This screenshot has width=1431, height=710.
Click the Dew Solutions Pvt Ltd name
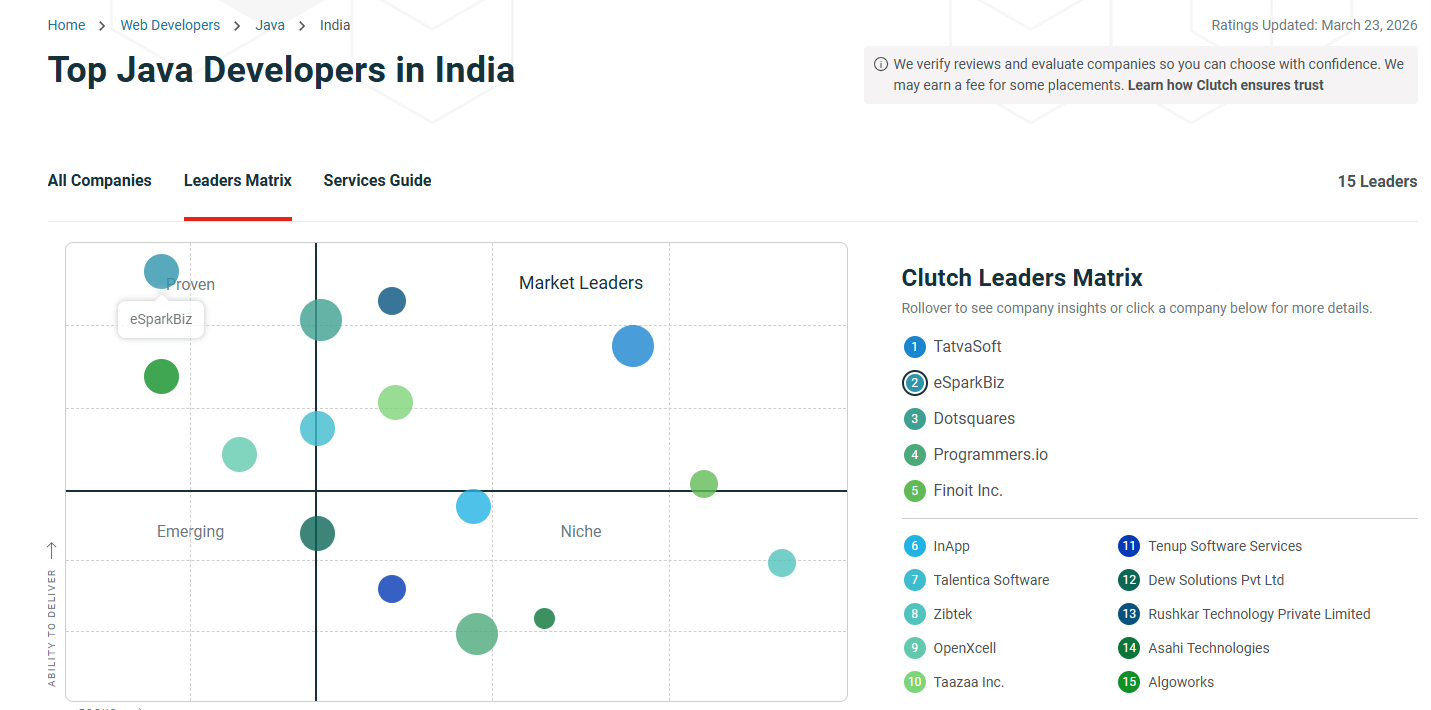pos(1216,580)
